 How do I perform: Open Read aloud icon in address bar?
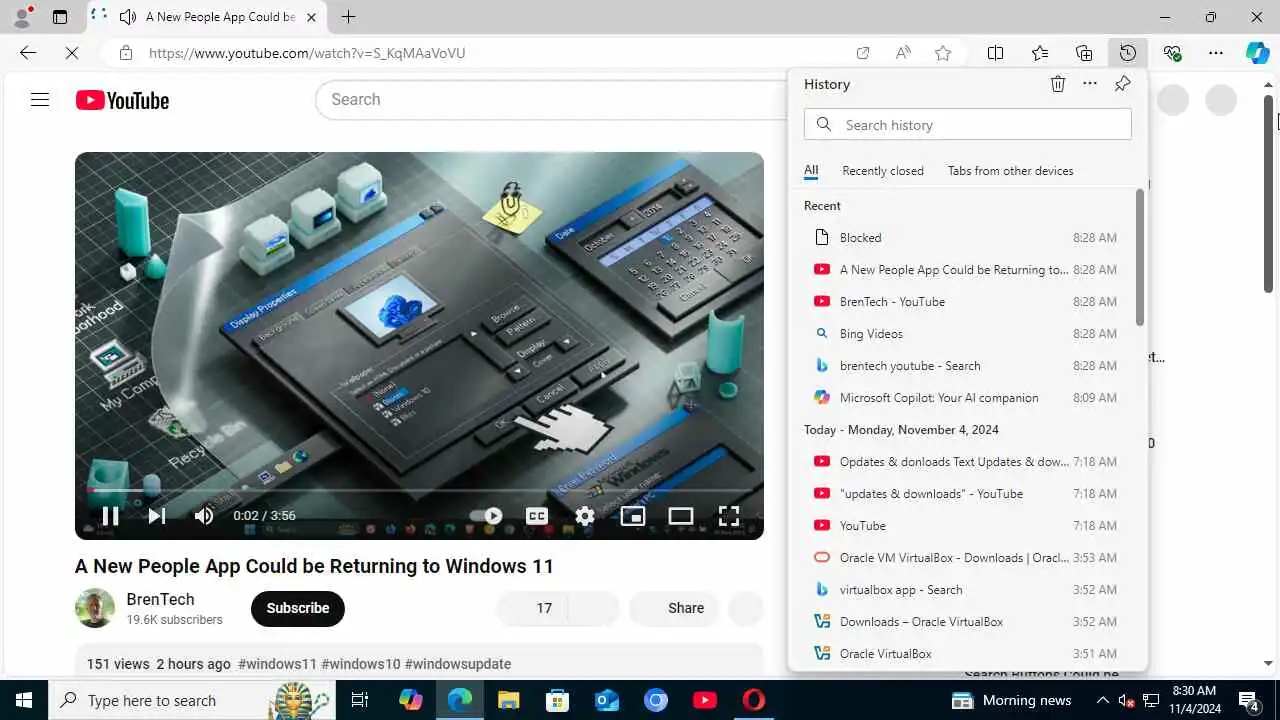[903, 53]
